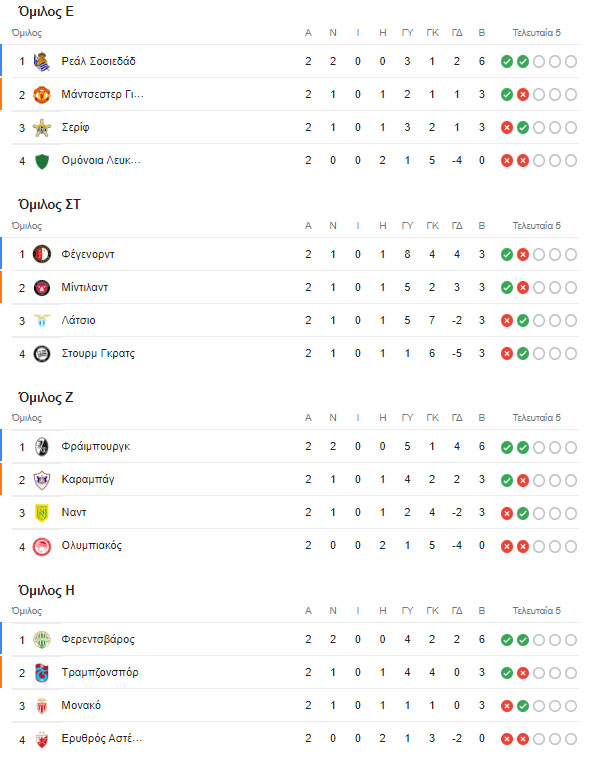Click Ρεάλ Σοσιεδάδ's first green win indicator

(x=507, y=62)
